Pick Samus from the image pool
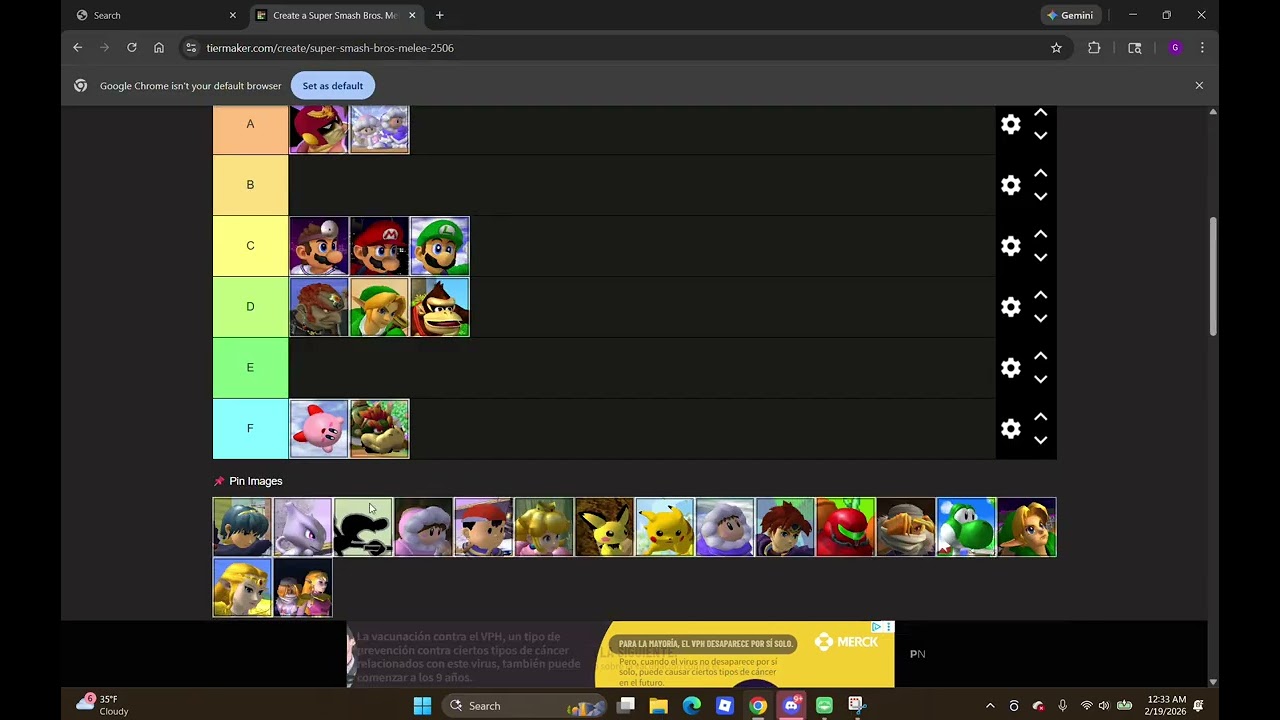This screenshot has height=720, width=1280. coord(845,527)
